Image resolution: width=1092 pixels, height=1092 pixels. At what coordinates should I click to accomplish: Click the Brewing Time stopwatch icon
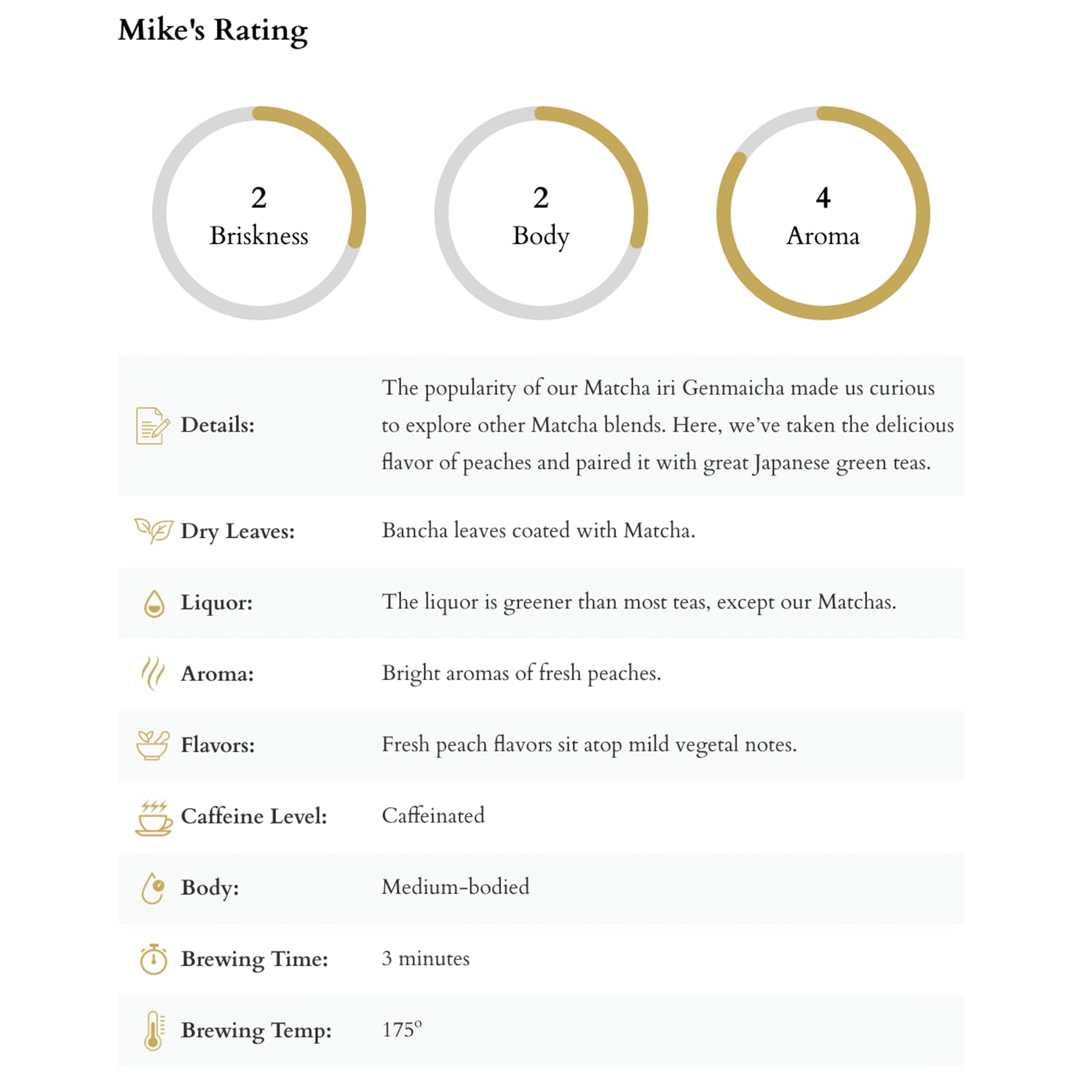(x=154, y=960)
